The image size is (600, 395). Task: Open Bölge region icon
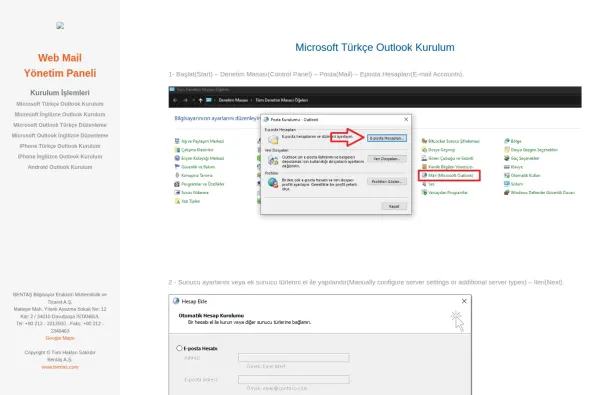coord(507,141)
